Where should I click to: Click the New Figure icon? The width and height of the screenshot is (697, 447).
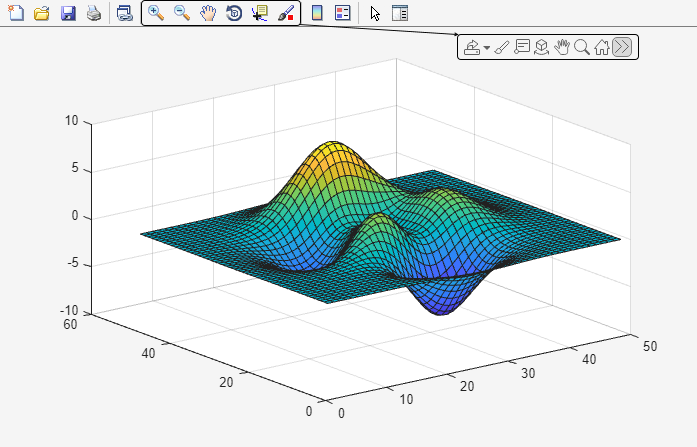[x=15, y=14]
